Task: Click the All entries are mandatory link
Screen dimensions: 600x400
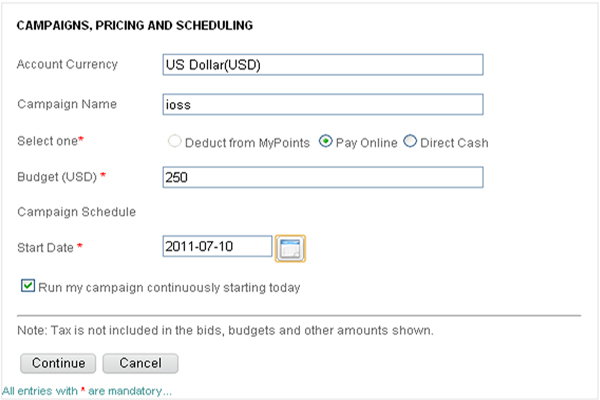Action: pos(87,391)
